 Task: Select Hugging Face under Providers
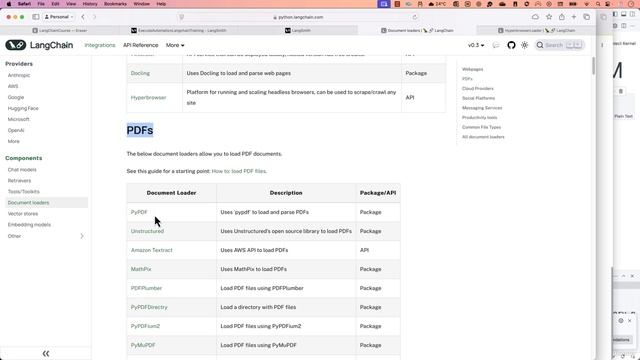[x=23, y=108]
